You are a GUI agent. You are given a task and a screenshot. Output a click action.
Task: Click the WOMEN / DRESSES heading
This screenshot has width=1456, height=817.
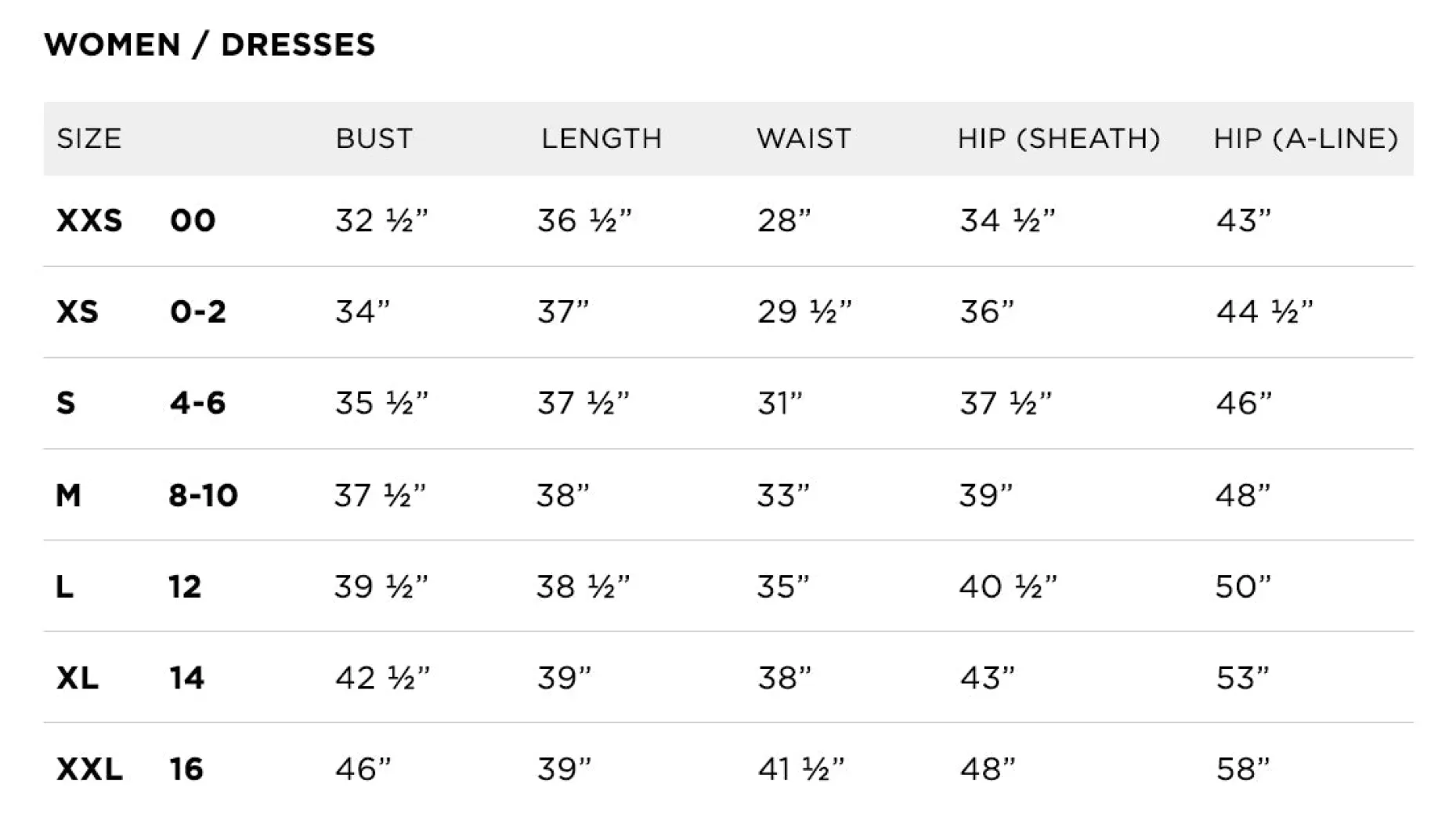pyautogui.click(x=210, y=45)
